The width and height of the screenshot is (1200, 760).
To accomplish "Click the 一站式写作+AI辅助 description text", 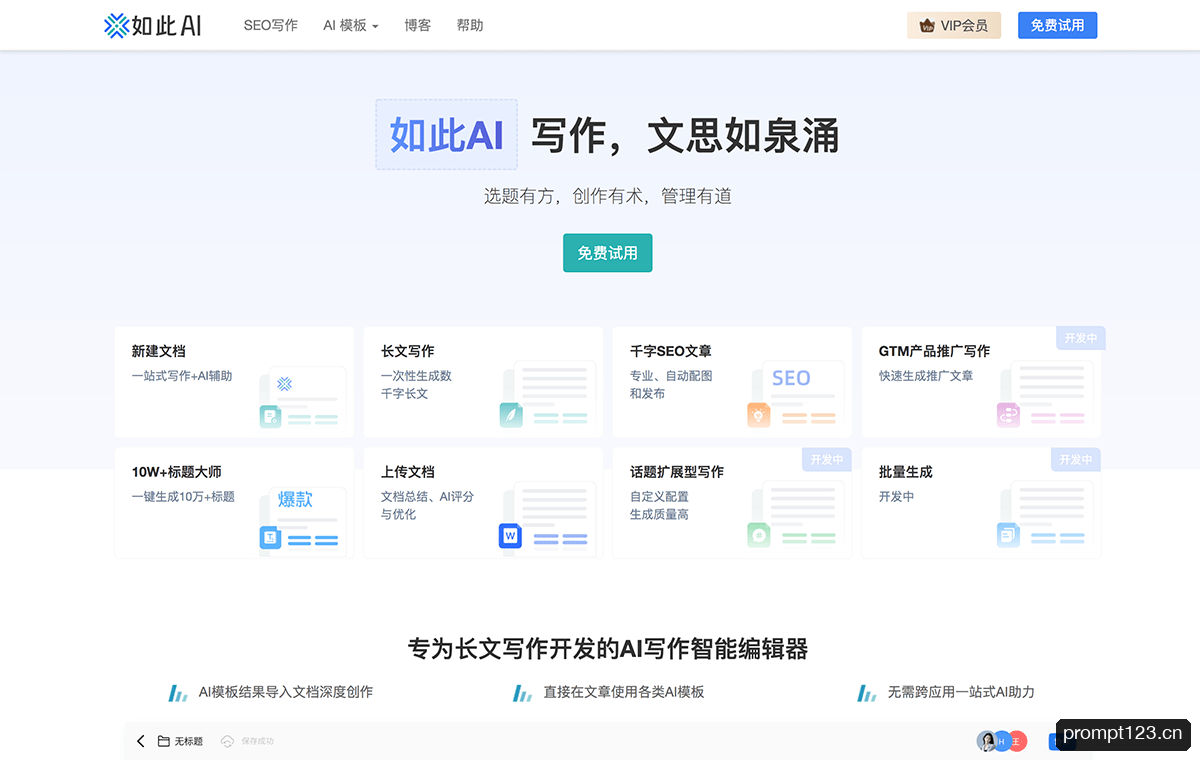I will click(182, 376).
